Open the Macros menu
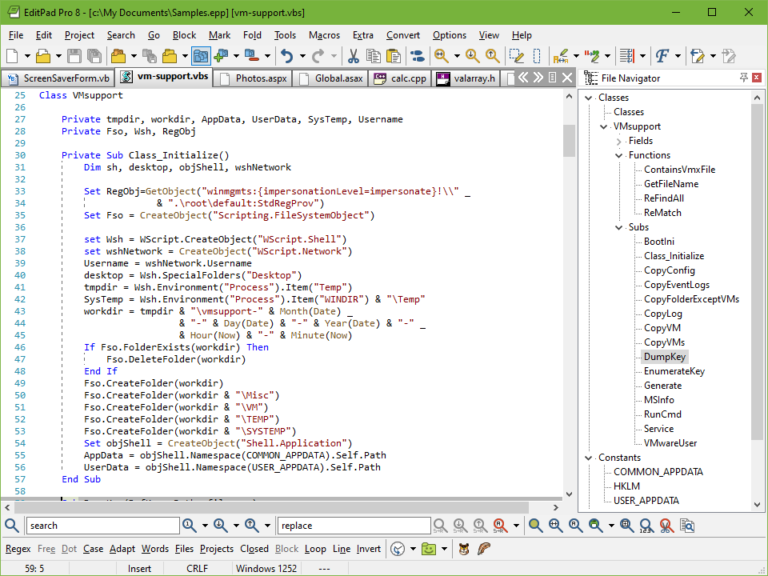Viewport: 768px width, 576px height. [x=324, y=35]
